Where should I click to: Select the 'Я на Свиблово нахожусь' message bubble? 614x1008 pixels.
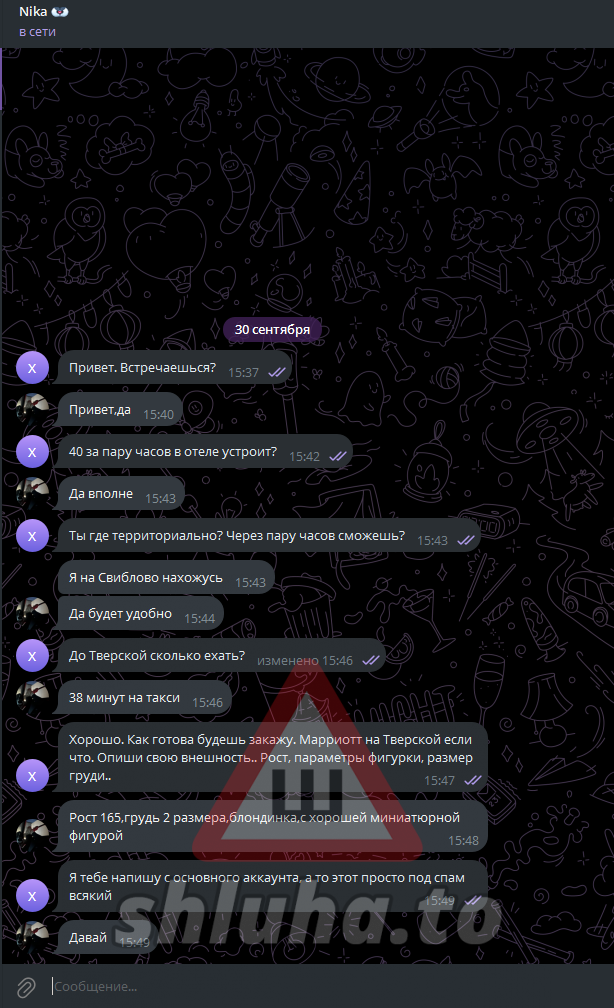pos(167,578)
